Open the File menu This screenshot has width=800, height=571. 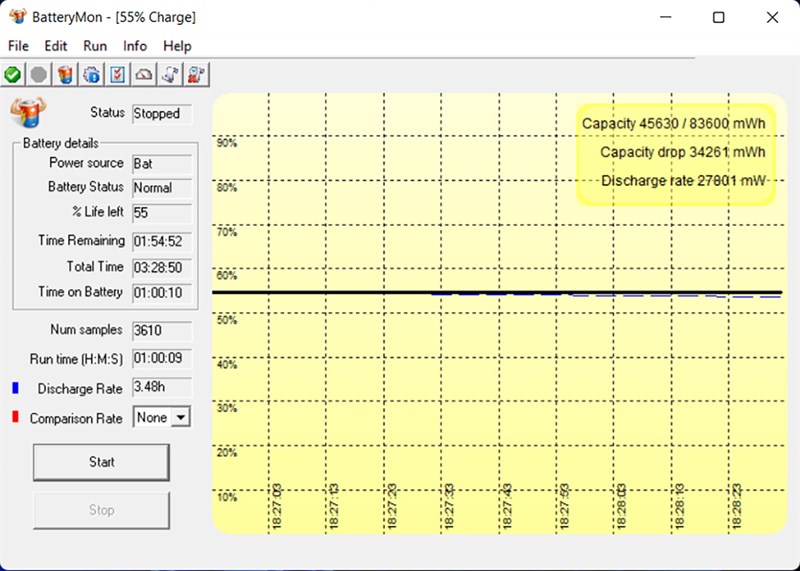(18, 46)
